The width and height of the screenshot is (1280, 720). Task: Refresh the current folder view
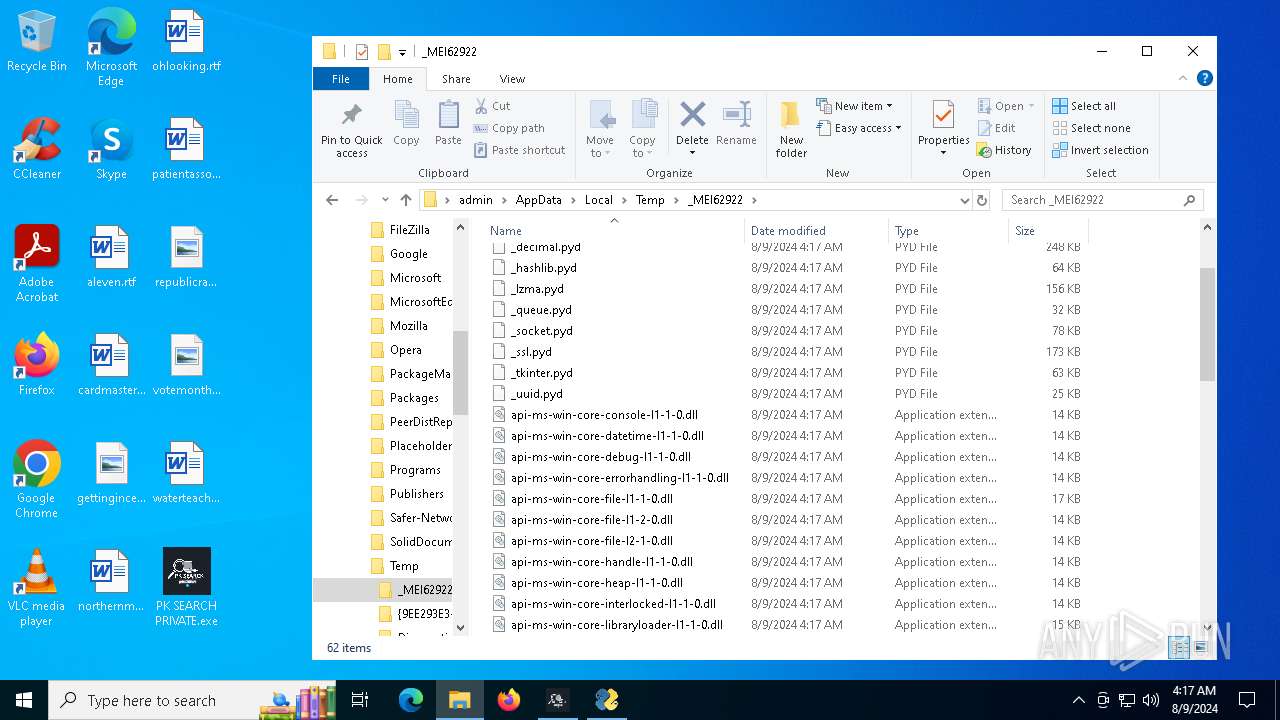(982, 200)
